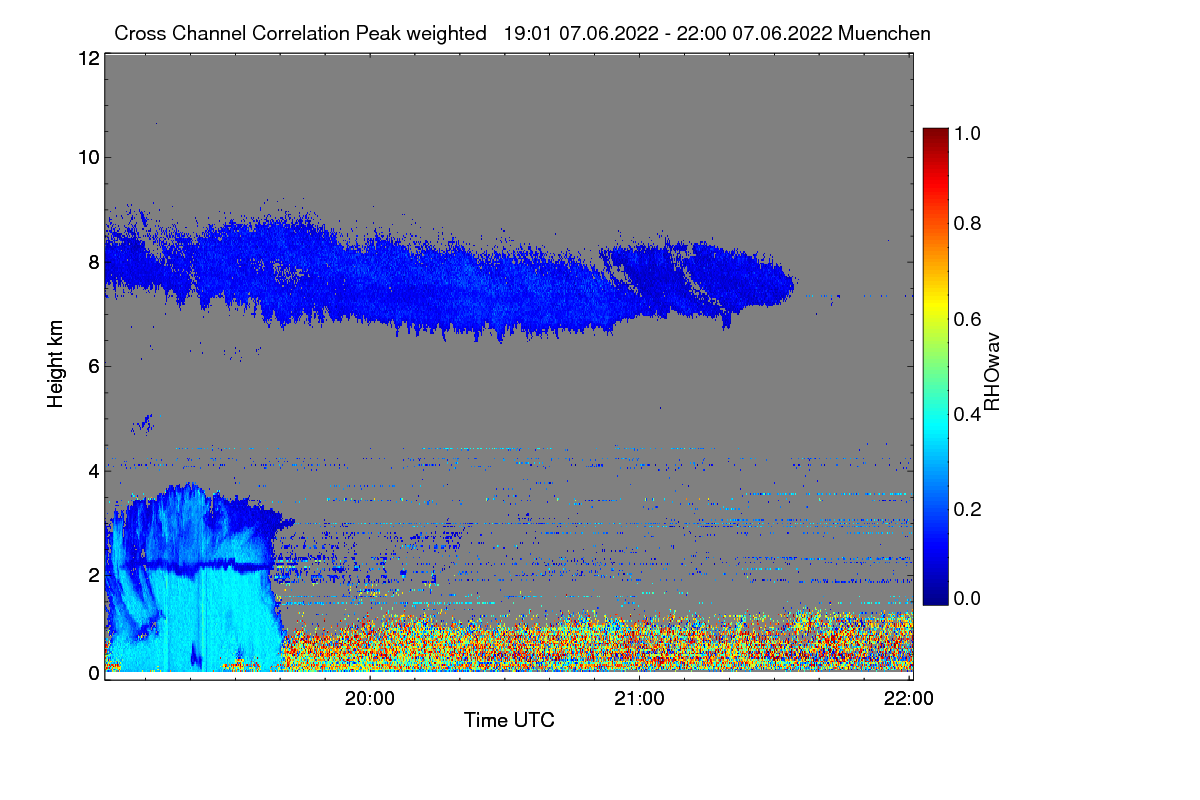Click the 'RHOwav' colorbar label
Viewport: 1200px width, 800px height.
pos(992,372)
